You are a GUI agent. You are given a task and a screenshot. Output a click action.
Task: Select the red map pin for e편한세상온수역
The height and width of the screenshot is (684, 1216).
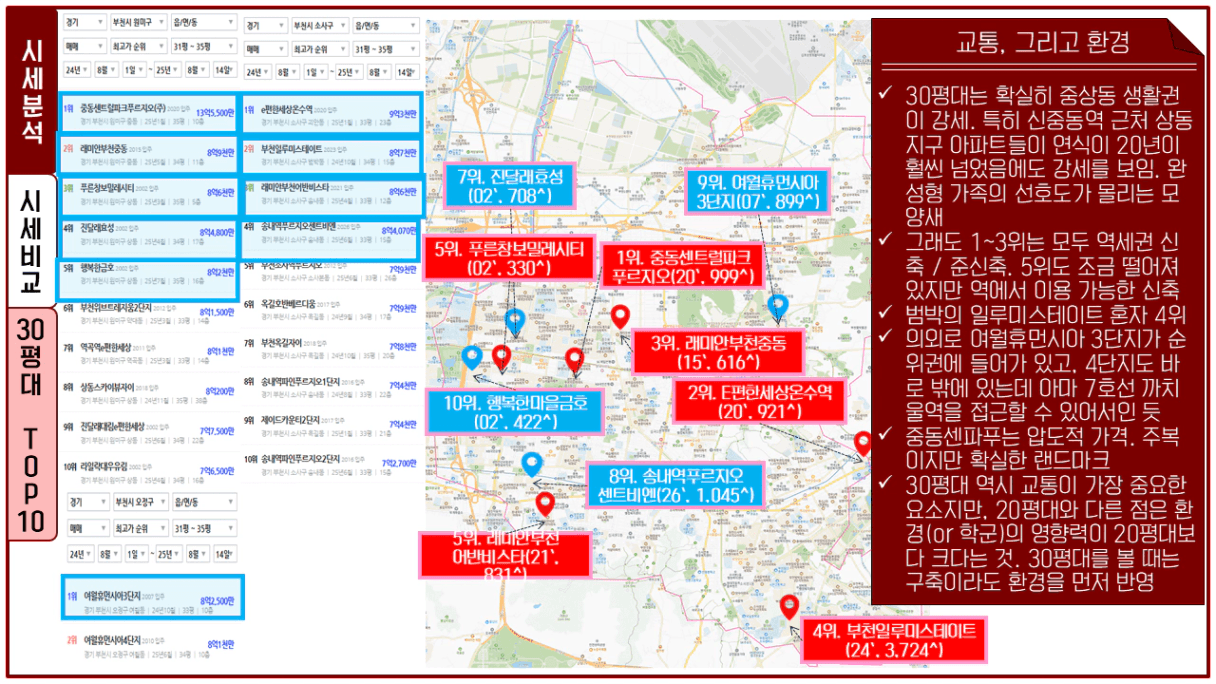pos(863,443)
